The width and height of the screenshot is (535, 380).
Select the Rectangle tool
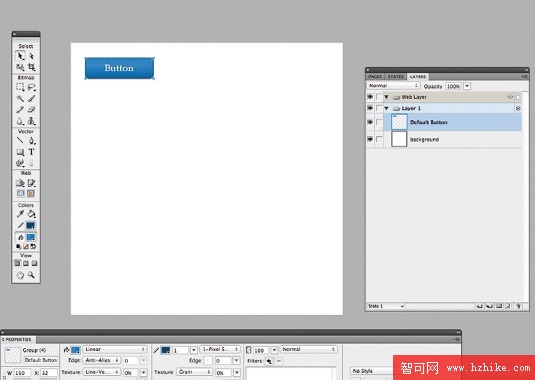[20, 152]
